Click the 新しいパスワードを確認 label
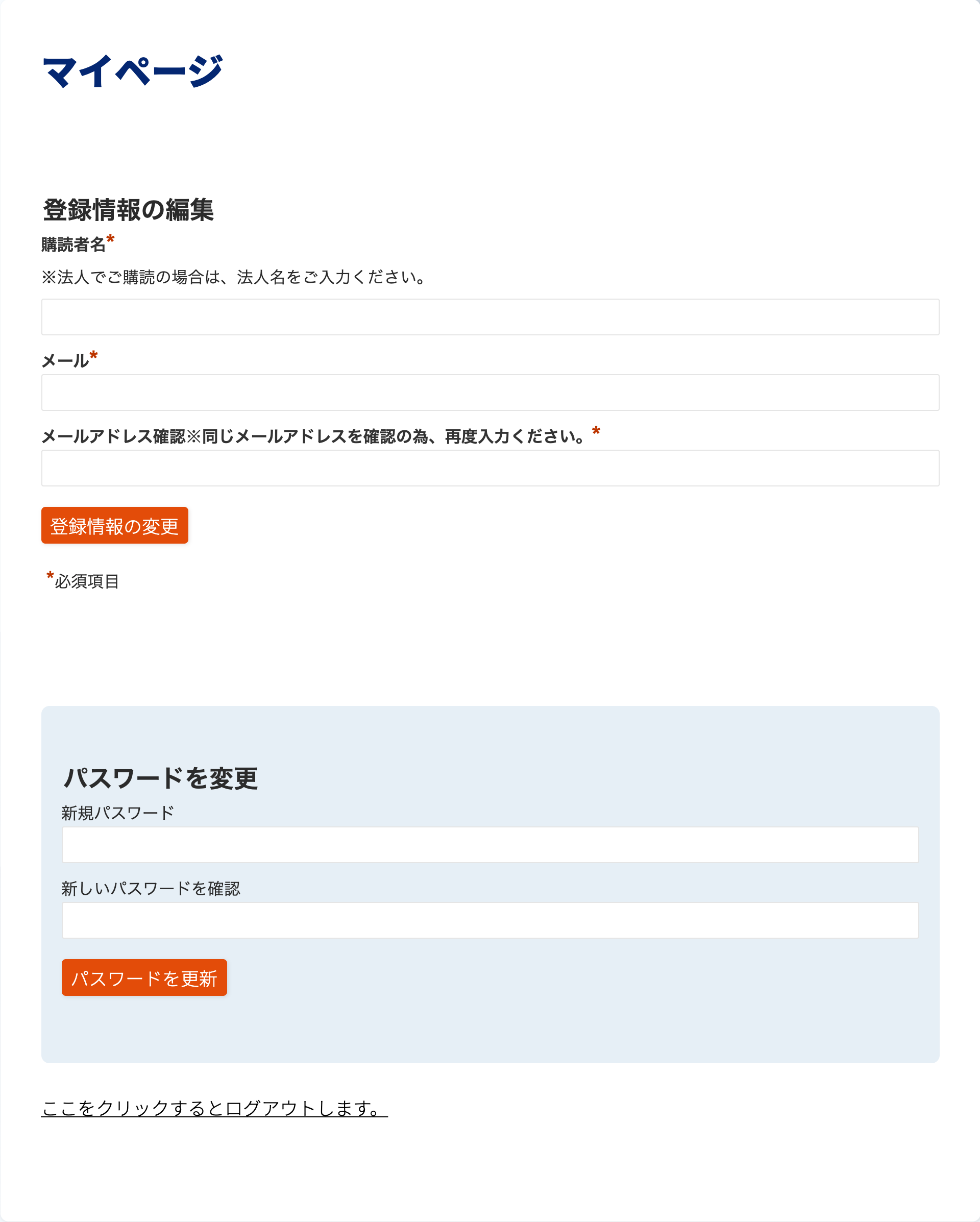Screen dimensions: 980x1222 (x=151, y=888)
